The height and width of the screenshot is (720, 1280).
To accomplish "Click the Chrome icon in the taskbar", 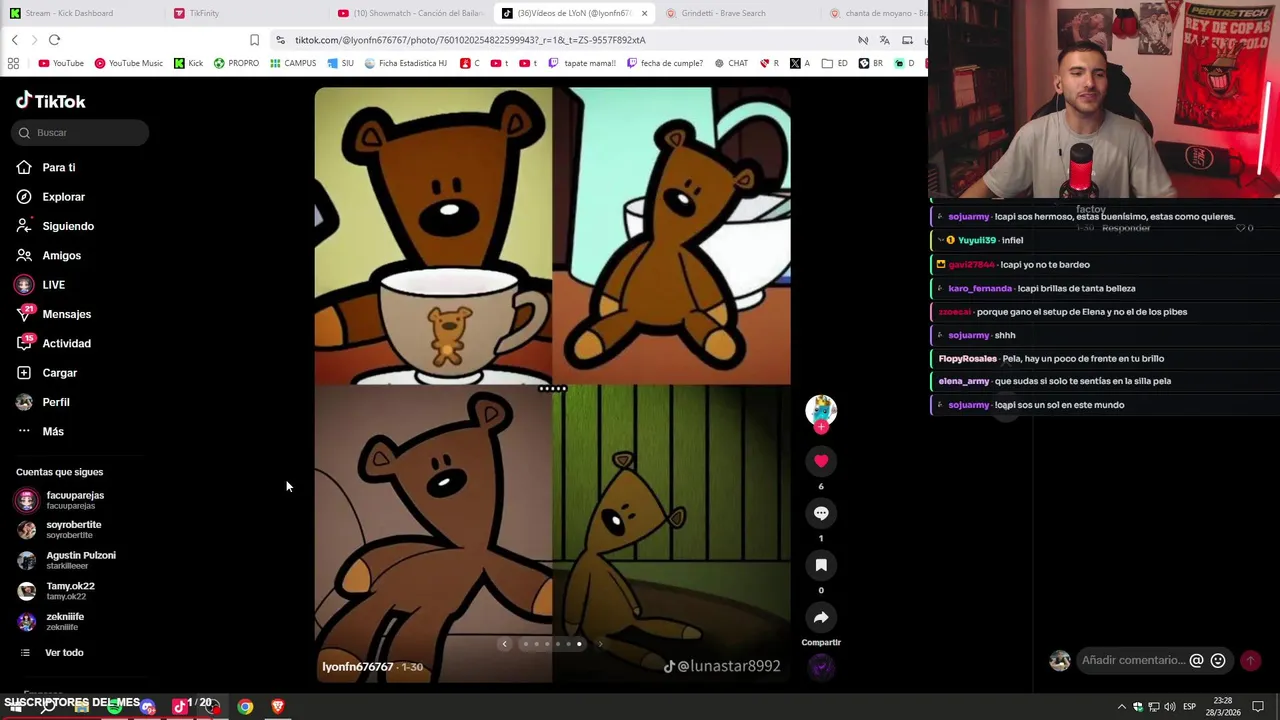I will tap(245, 707).
